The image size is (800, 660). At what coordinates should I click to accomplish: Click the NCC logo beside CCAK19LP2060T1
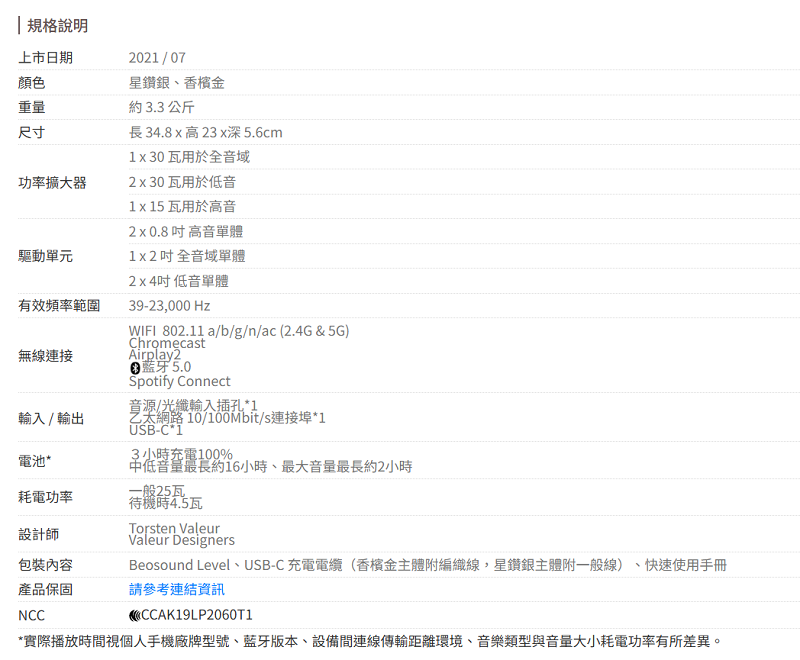tap(134, 615)
